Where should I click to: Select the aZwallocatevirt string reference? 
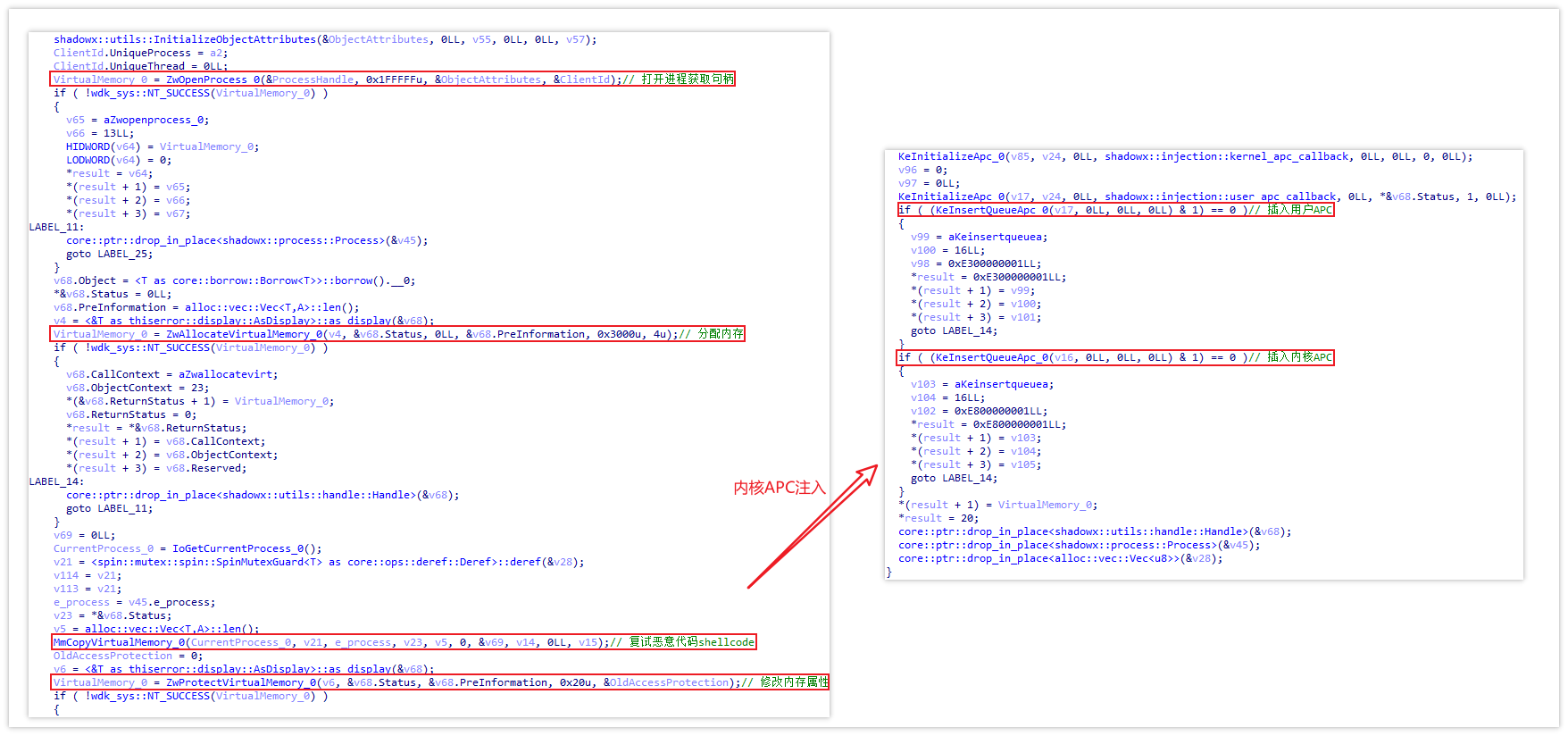pyautogui.click(x=228, y=374)
